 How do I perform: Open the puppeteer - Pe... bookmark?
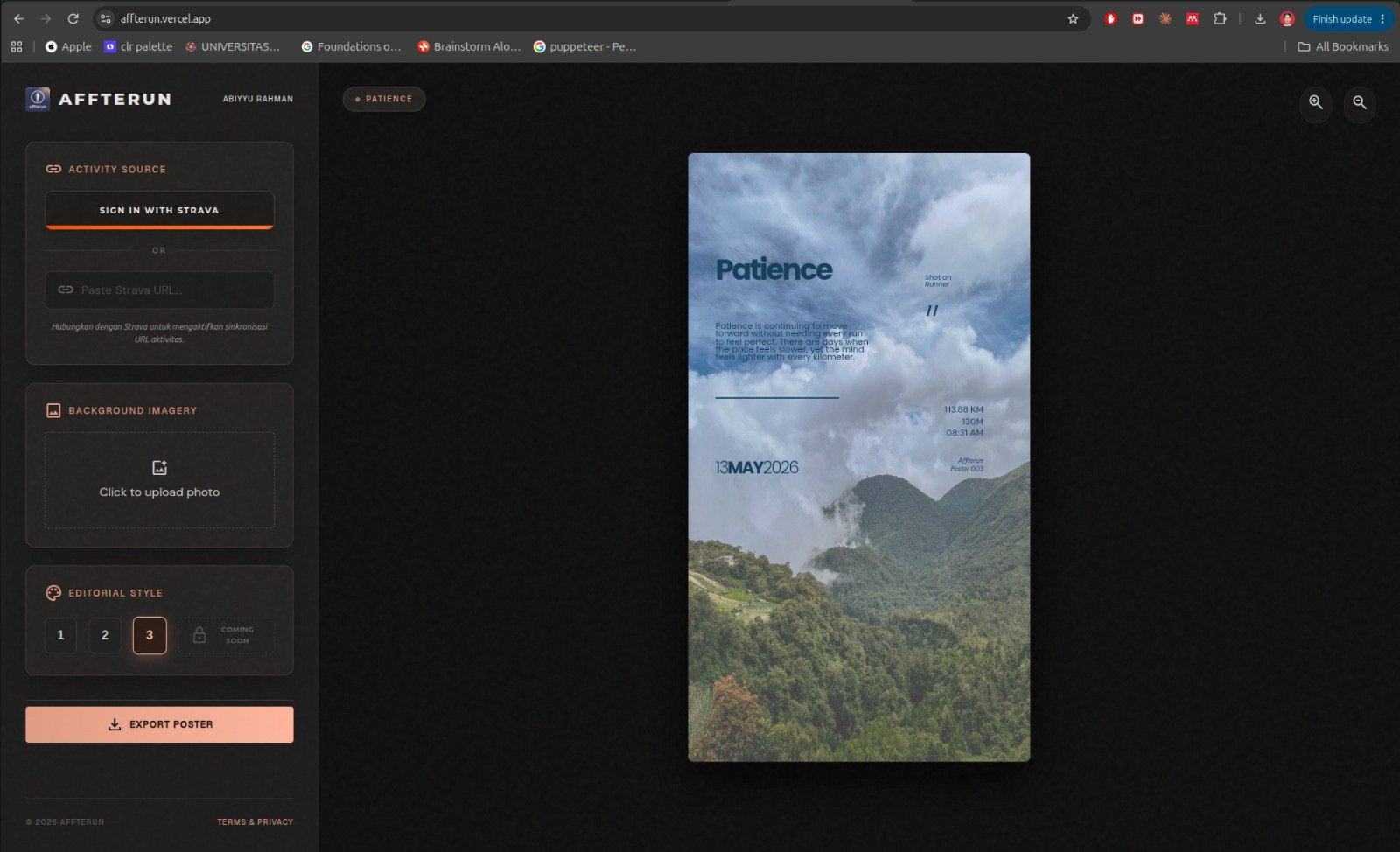coord(584,46)
